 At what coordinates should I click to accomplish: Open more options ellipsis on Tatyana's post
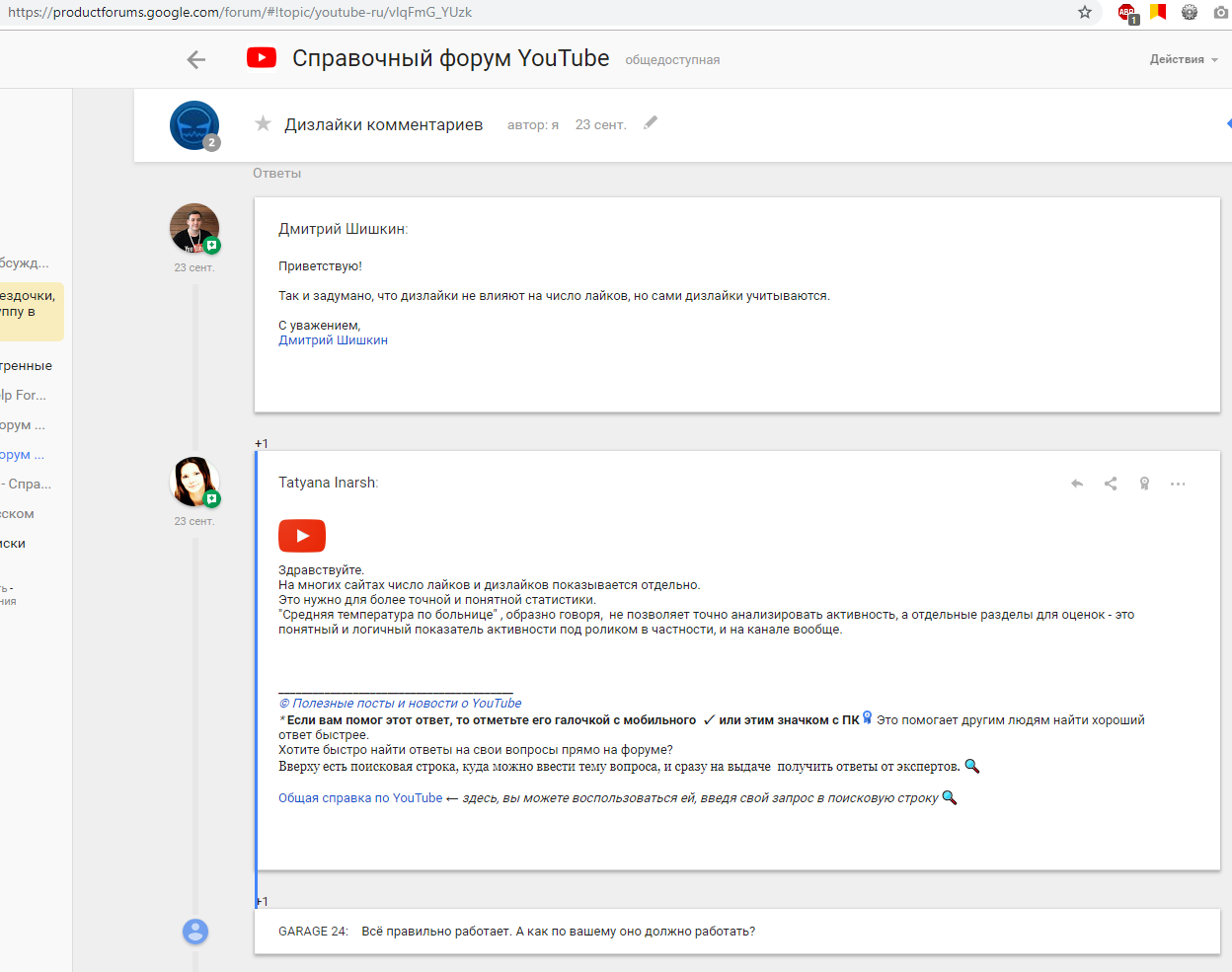(1178, 484)
